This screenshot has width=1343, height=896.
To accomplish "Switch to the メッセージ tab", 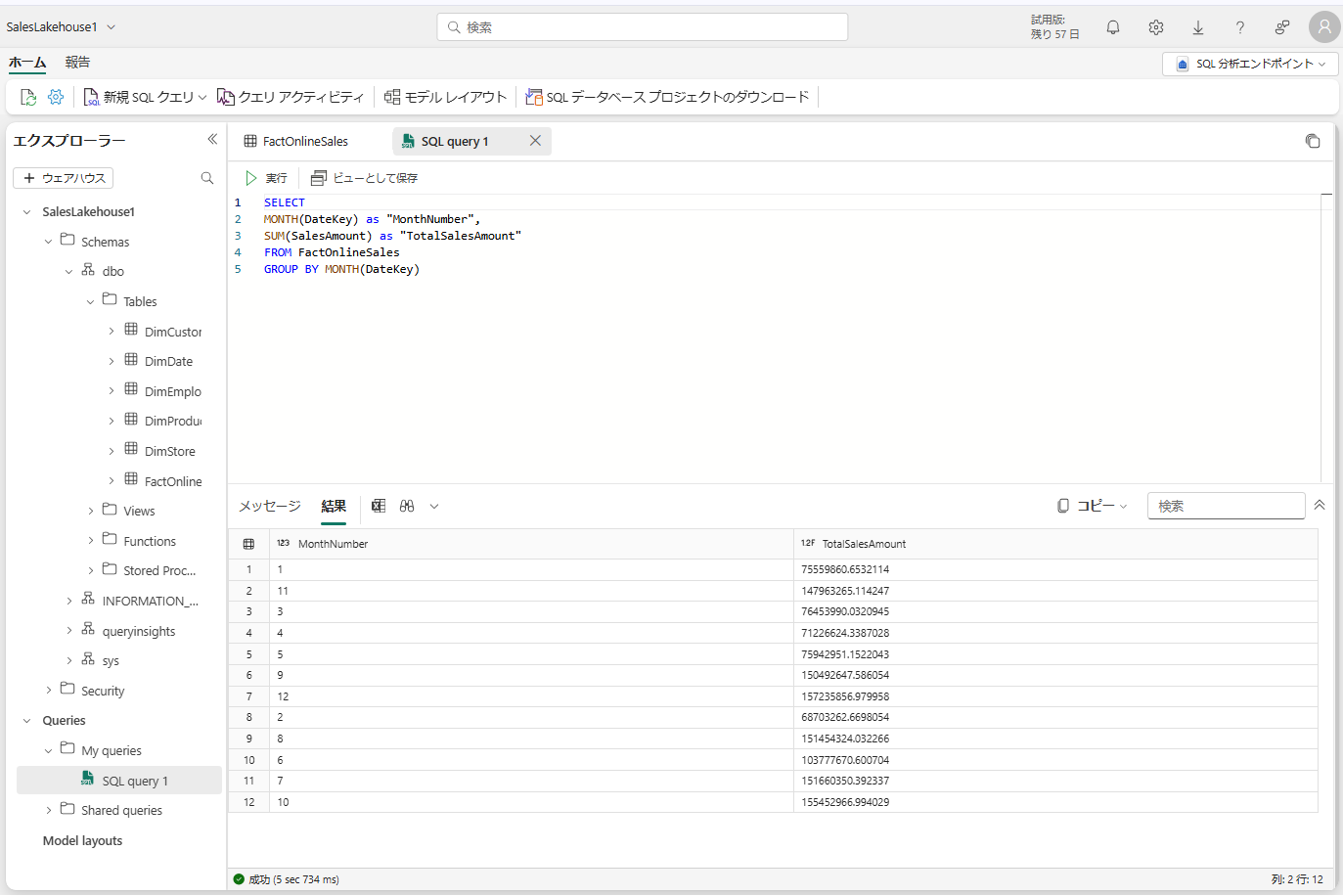I will [270, 506].
